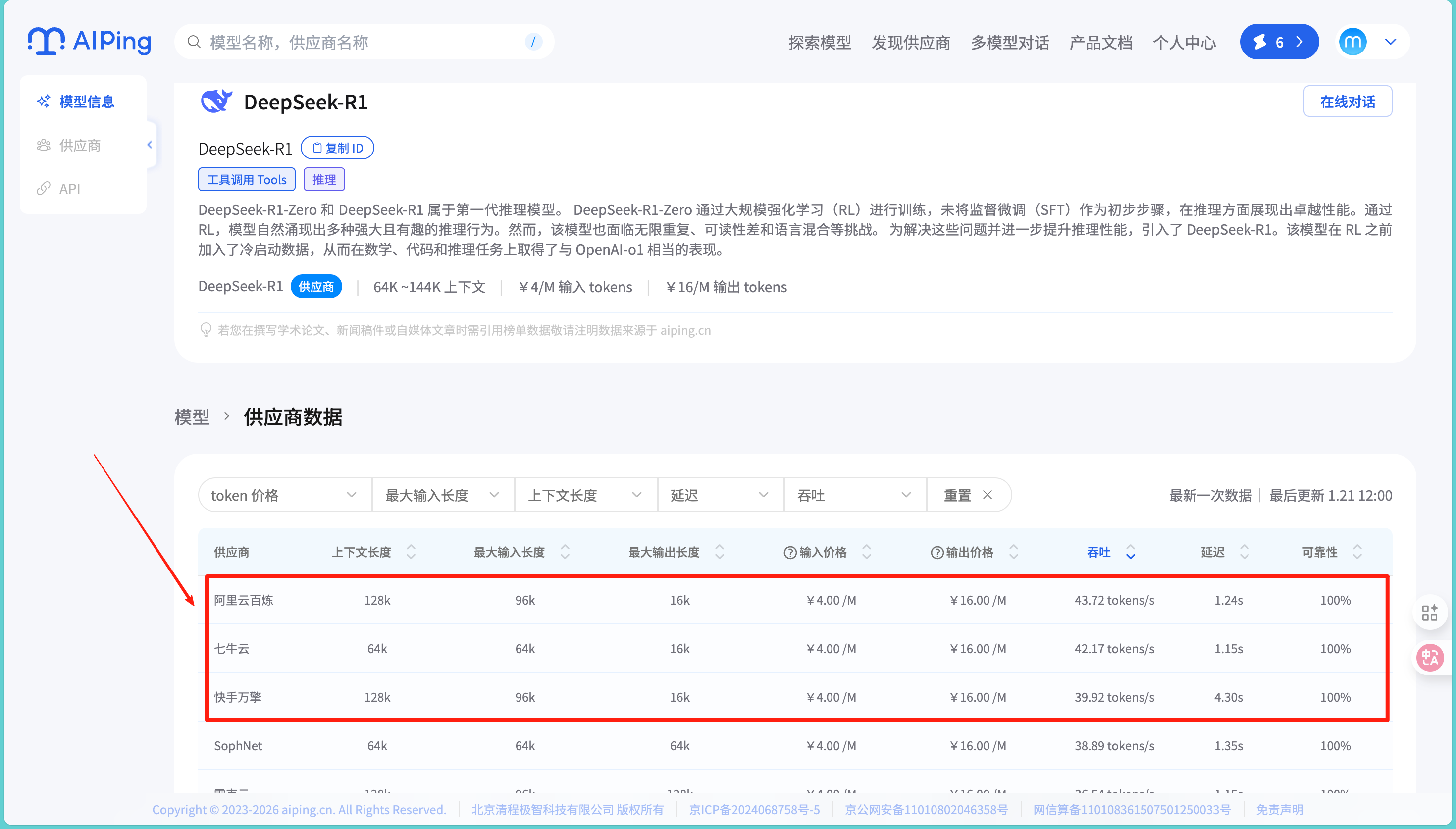This screenshot has height=829, width=1456.
Task: Open the Explore Models nav item
Action: 819,42
